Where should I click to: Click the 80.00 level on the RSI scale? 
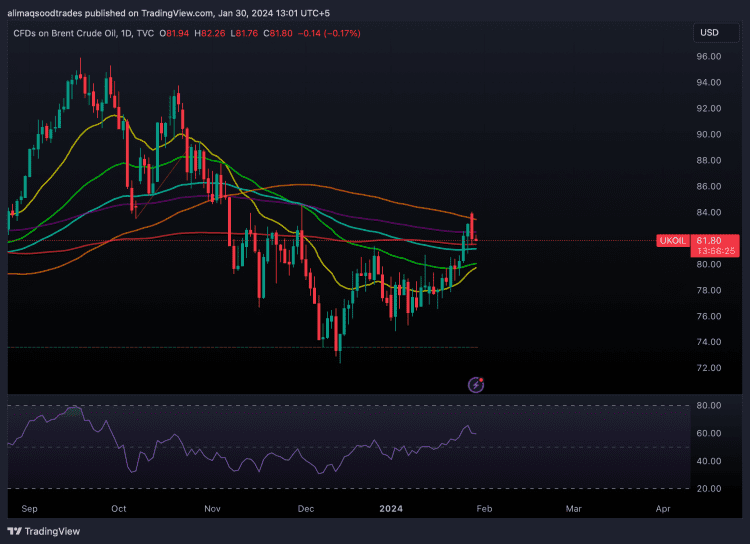pyautogui.click(x=709, y=406)
